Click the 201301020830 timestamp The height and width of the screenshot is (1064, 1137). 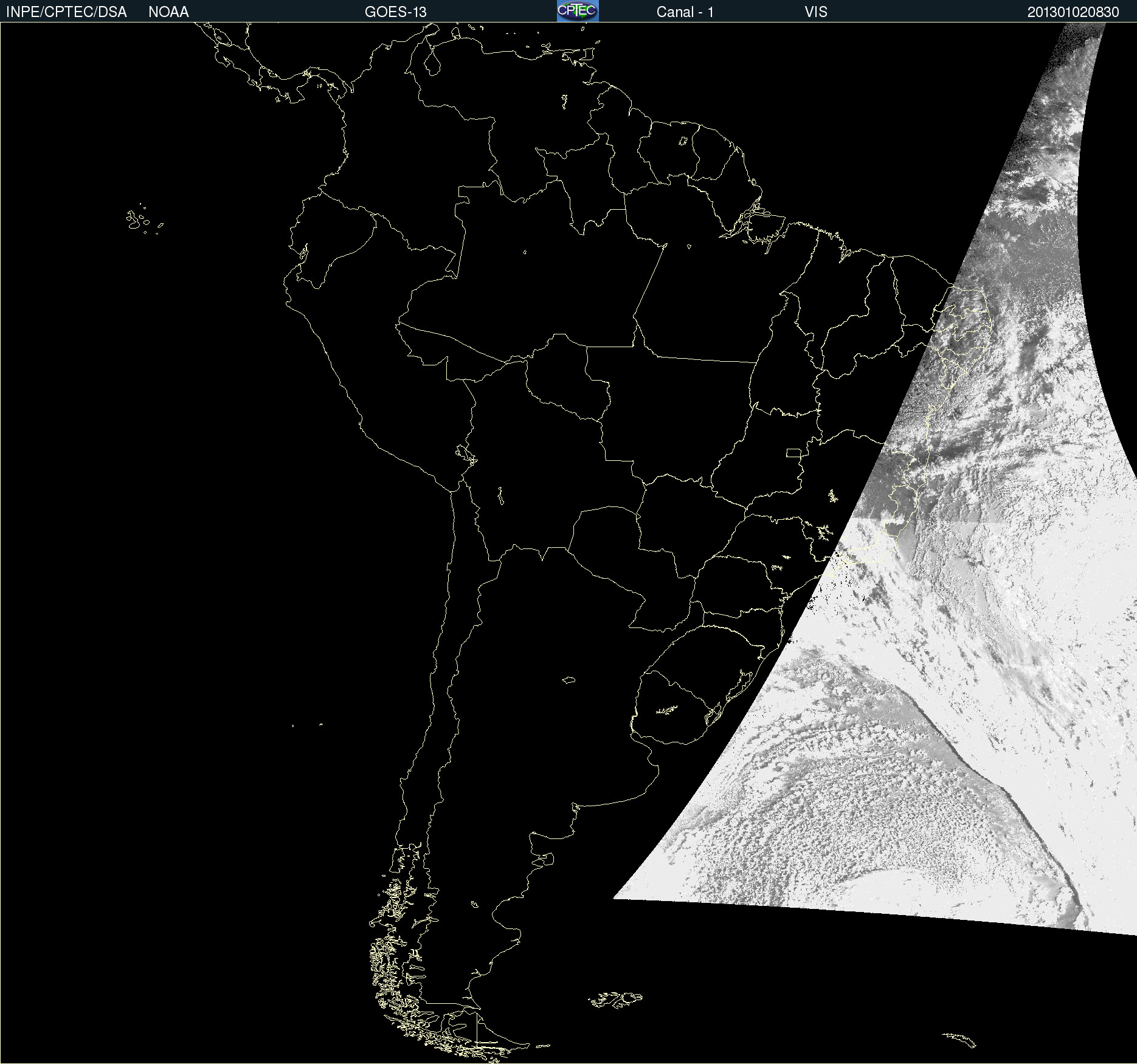click(x=1073, y=12)
